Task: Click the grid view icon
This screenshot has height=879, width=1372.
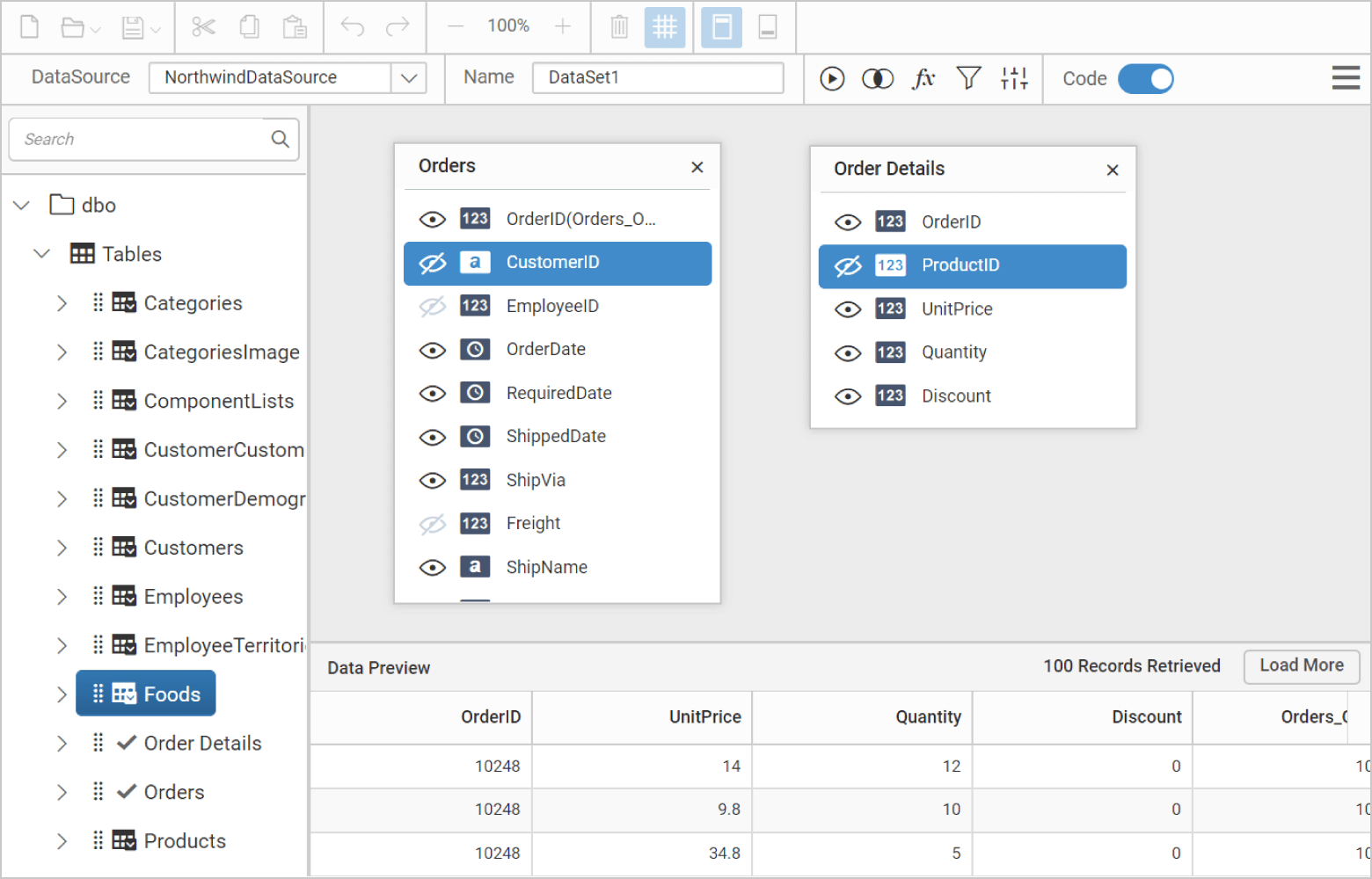Action: (665, 26)
